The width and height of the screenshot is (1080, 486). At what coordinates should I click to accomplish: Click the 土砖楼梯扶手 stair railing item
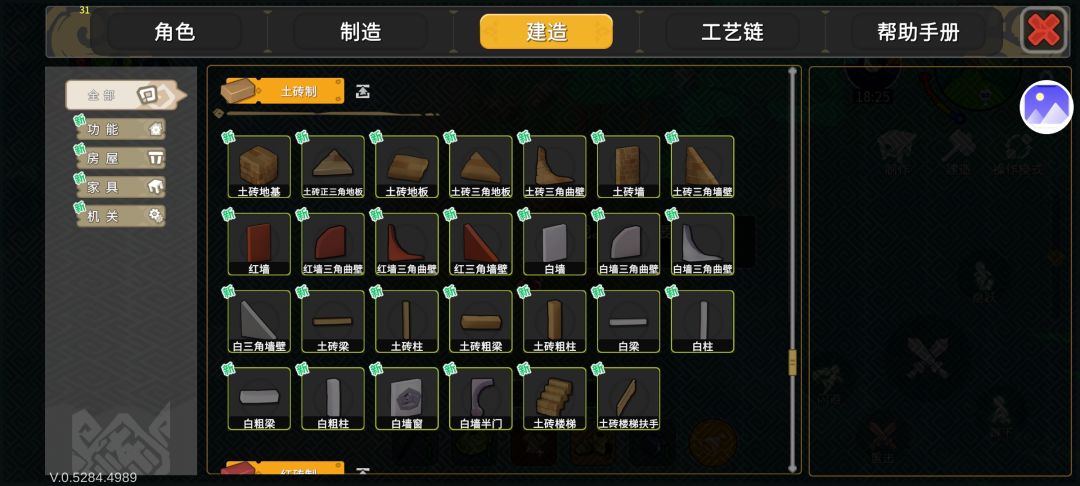629,399
